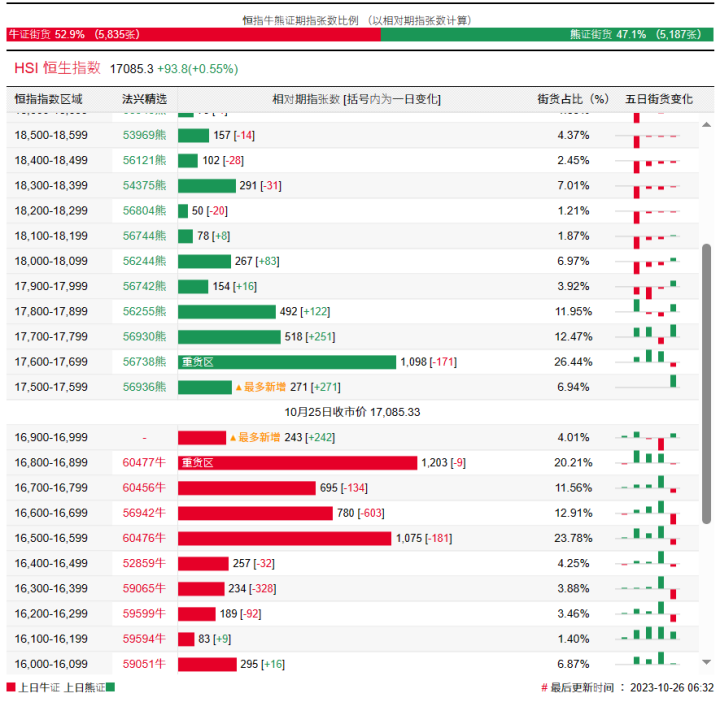The image size is (720, 703).
Task: Open the 56255熊 certificate link
Action: pyautogui.click(x=144, y=312)
